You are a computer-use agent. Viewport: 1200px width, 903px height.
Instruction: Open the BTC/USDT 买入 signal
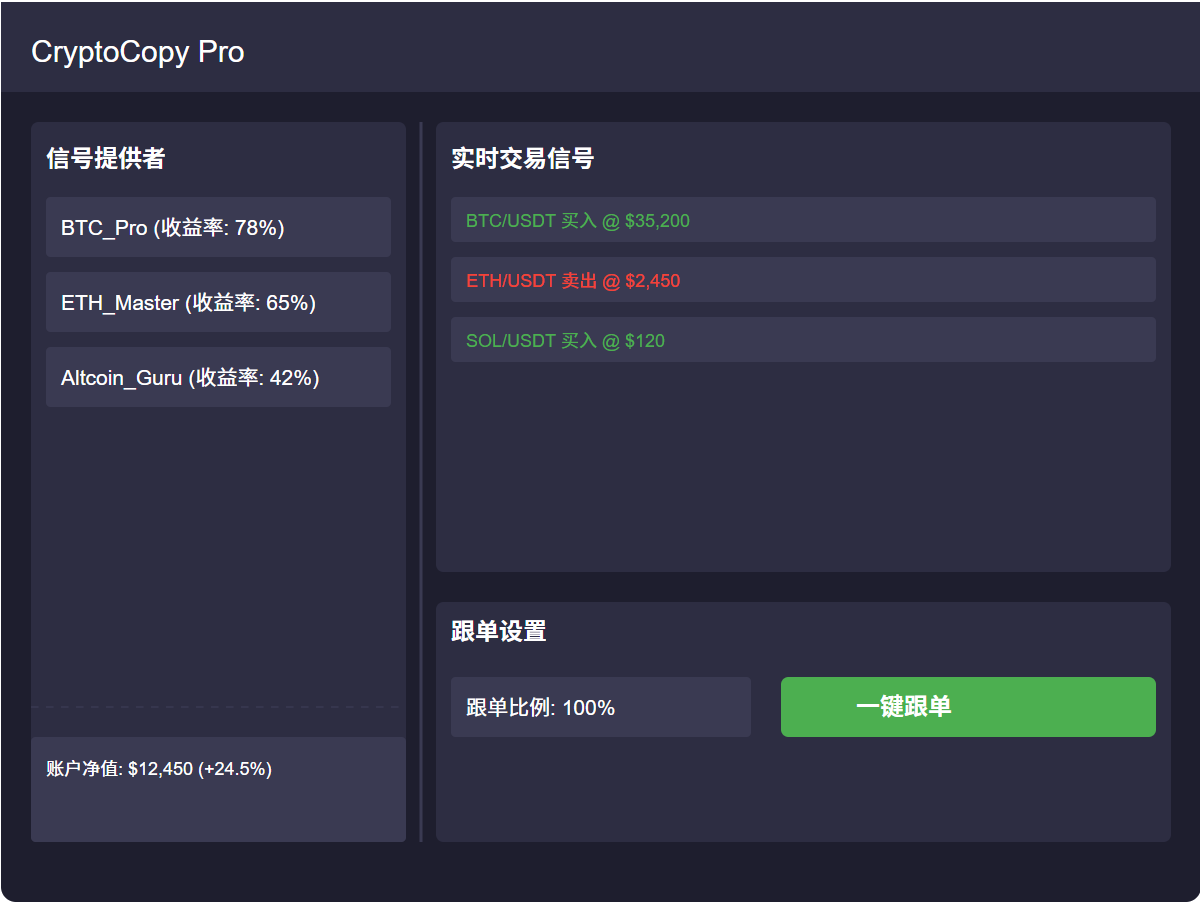[802, 220]
